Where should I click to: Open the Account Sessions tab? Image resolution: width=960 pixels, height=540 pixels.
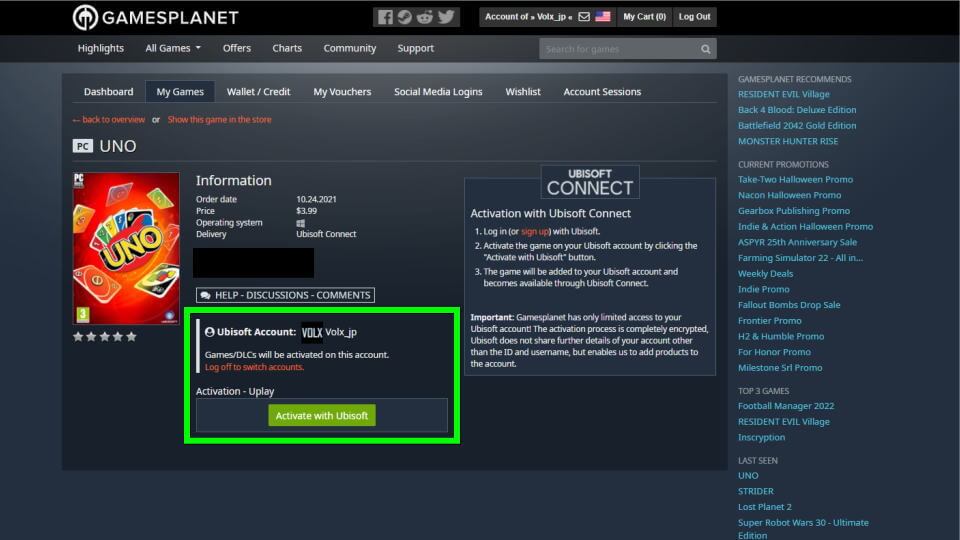[602, 92]
